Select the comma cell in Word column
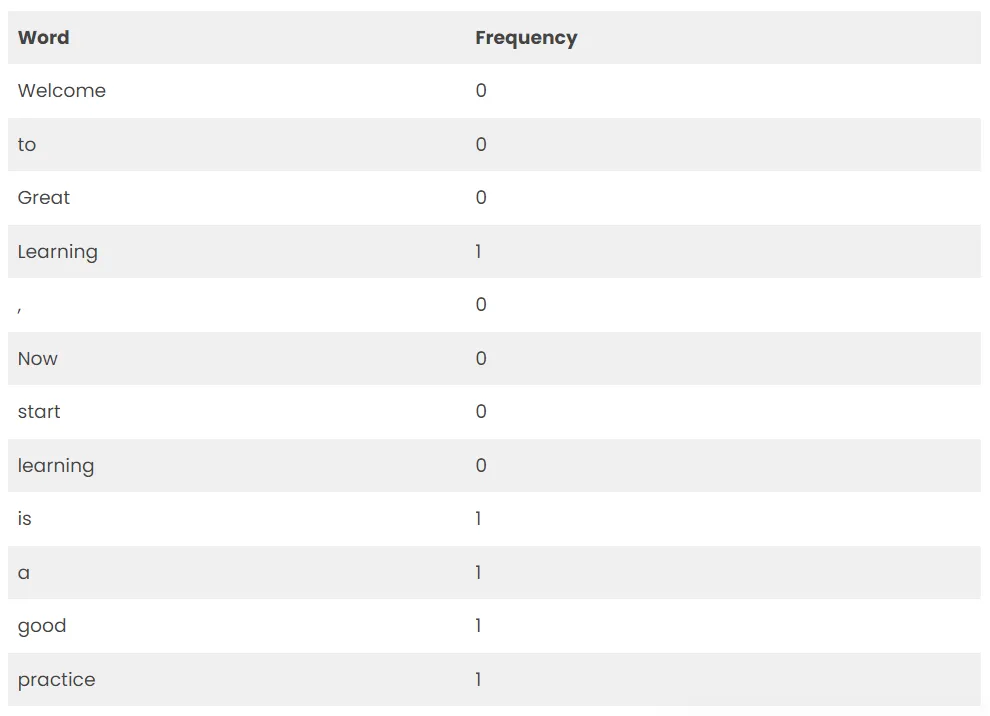Viewport: 990px width, 716px height. 20,306
